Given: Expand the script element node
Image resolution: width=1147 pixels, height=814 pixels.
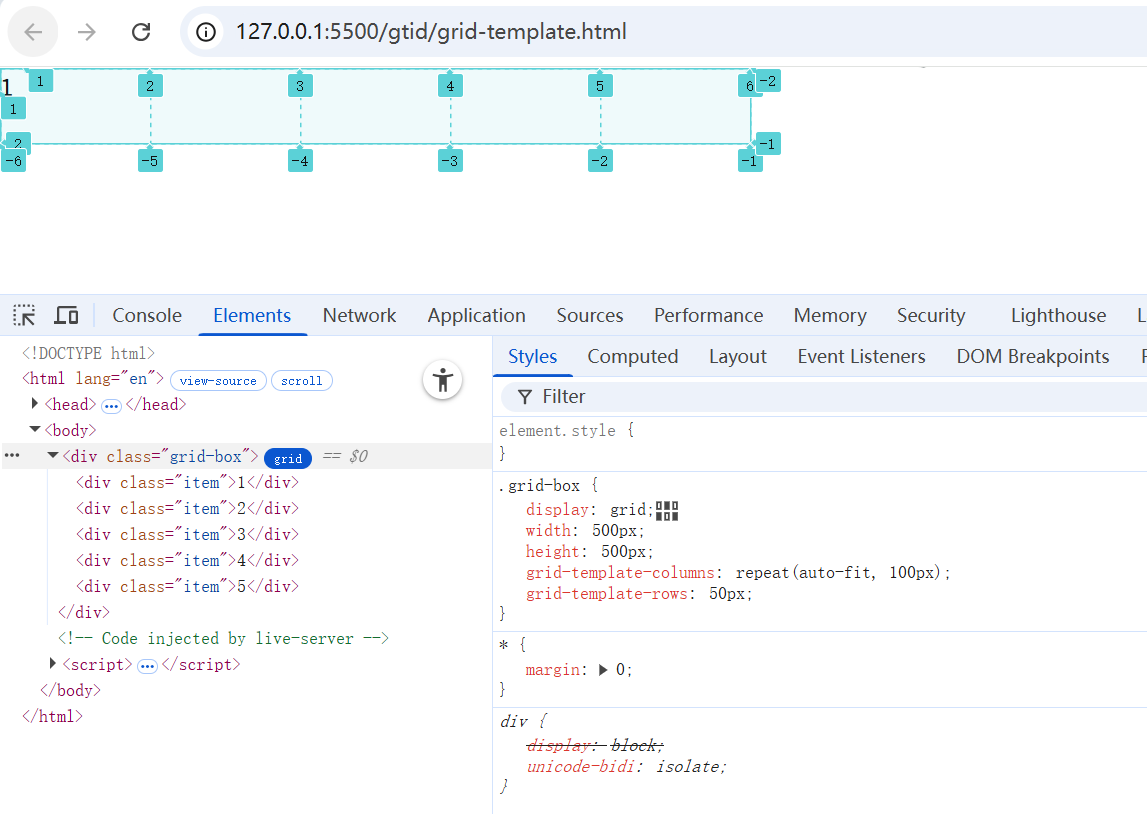Looking at the screenshot, I should 52,663.
